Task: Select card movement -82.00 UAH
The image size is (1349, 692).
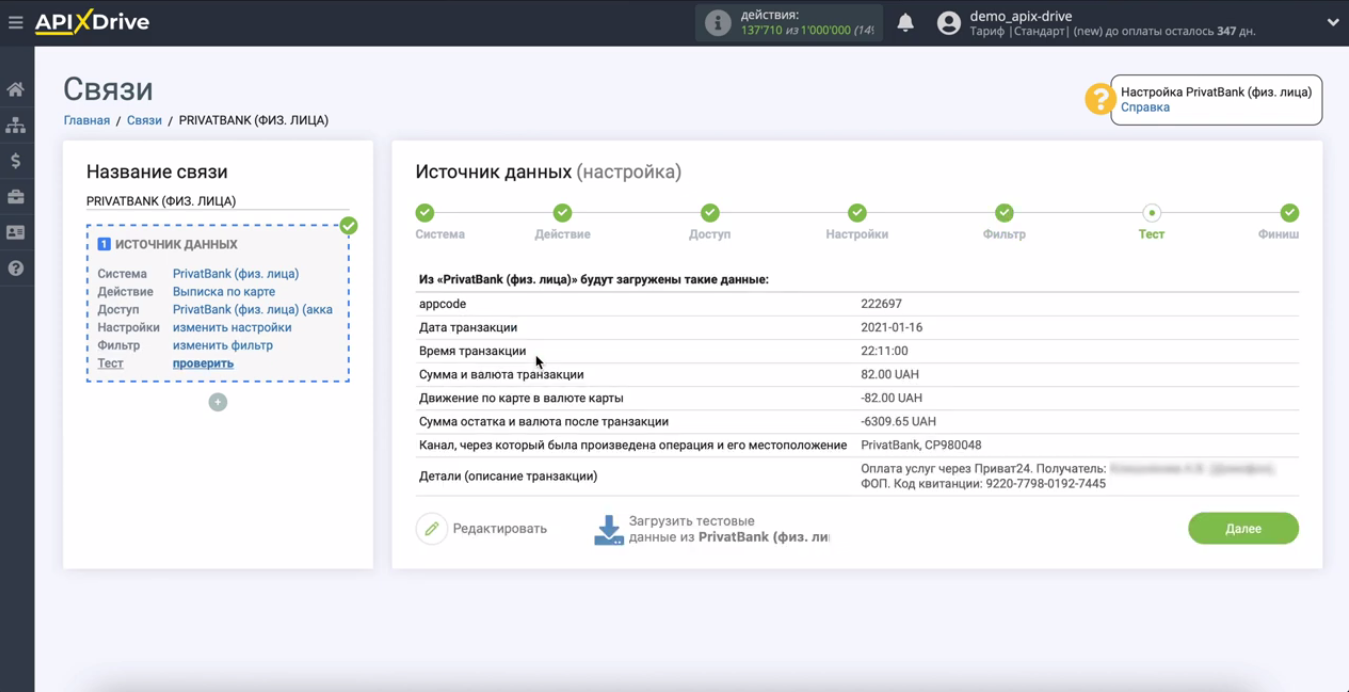Action: [892, 398]
